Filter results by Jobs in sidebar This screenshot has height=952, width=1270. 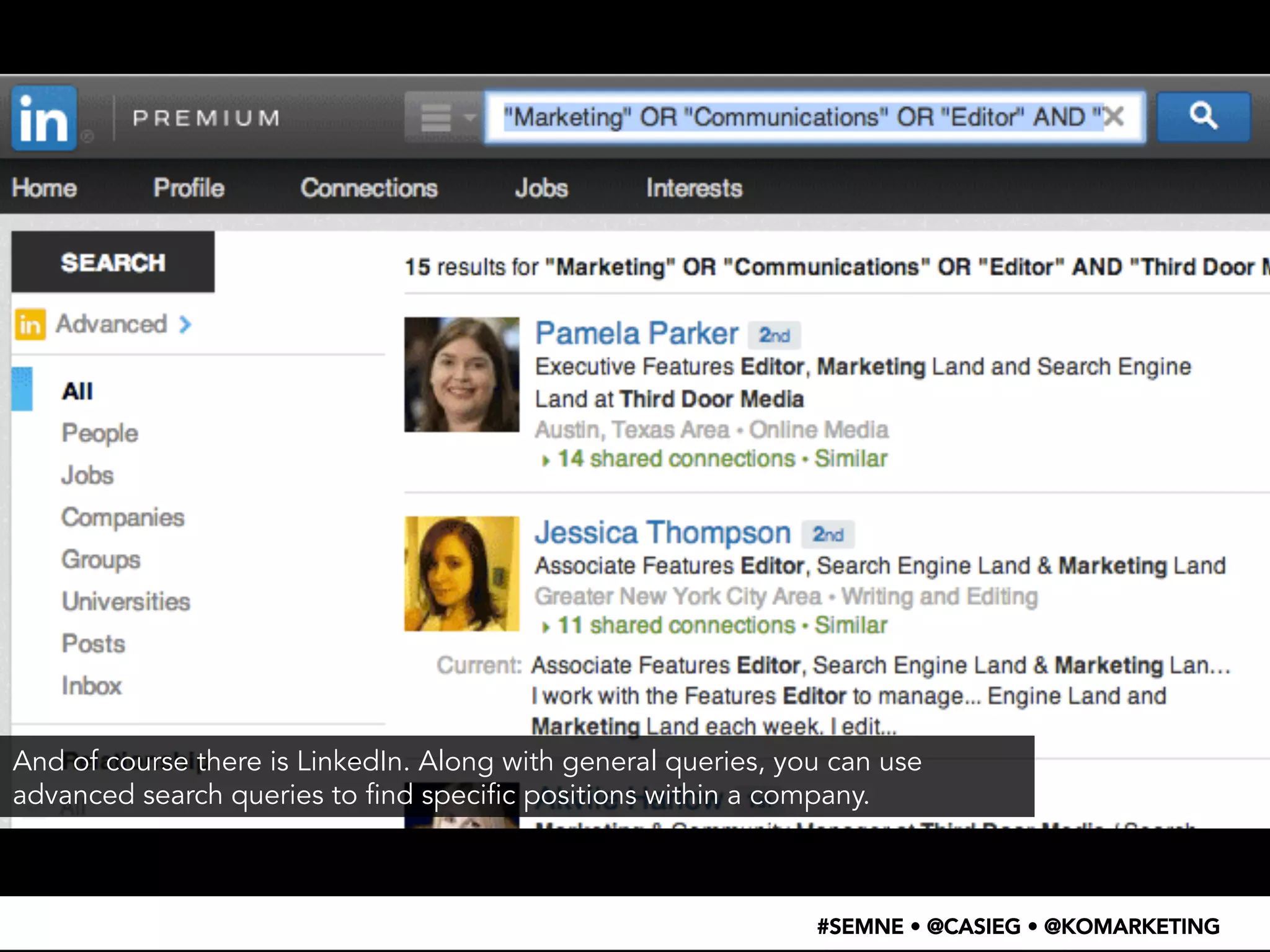pos(87,475)
